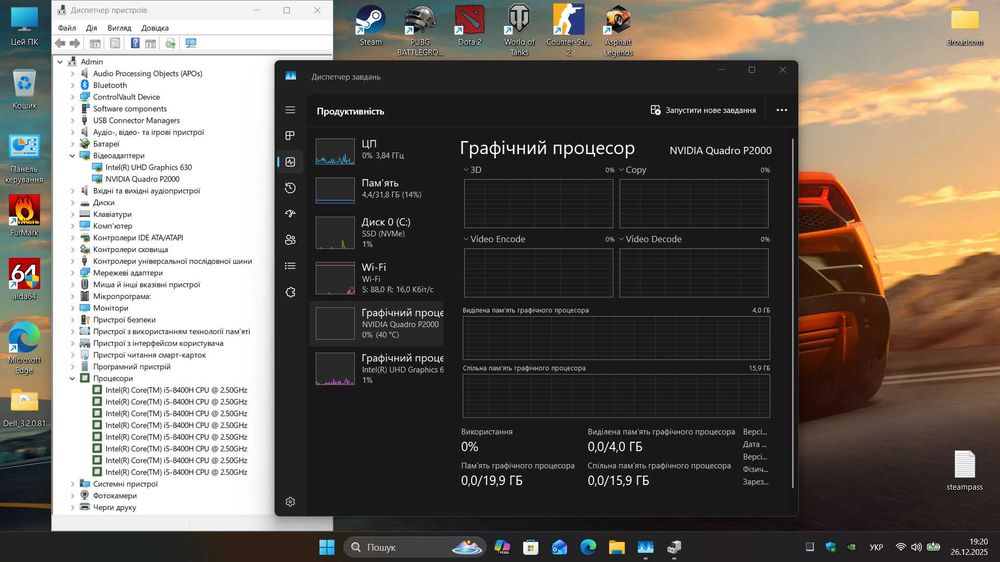Click the back arrow in Device Manager toolbar

[60, 43]
